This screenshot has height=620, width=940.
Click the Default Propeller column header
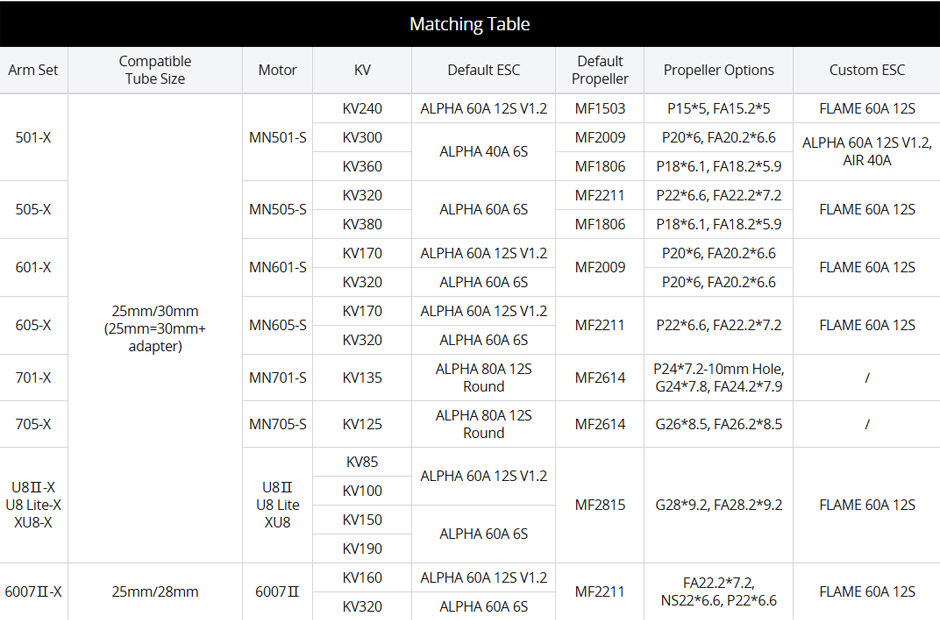point(599,70)
